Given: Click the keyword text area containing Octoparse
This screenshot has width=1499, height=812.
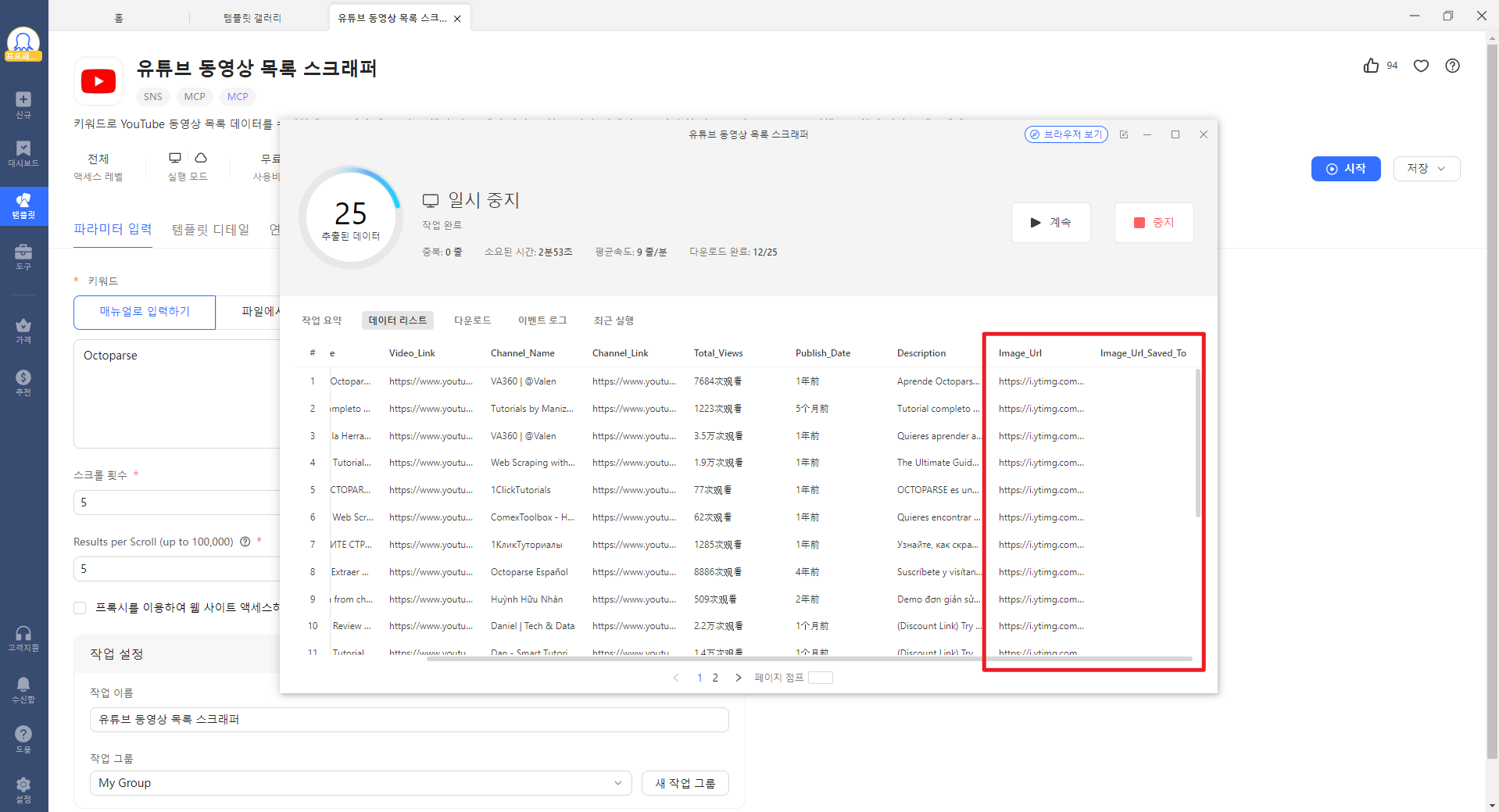Looking at the screenshot, I should [177, 393].
